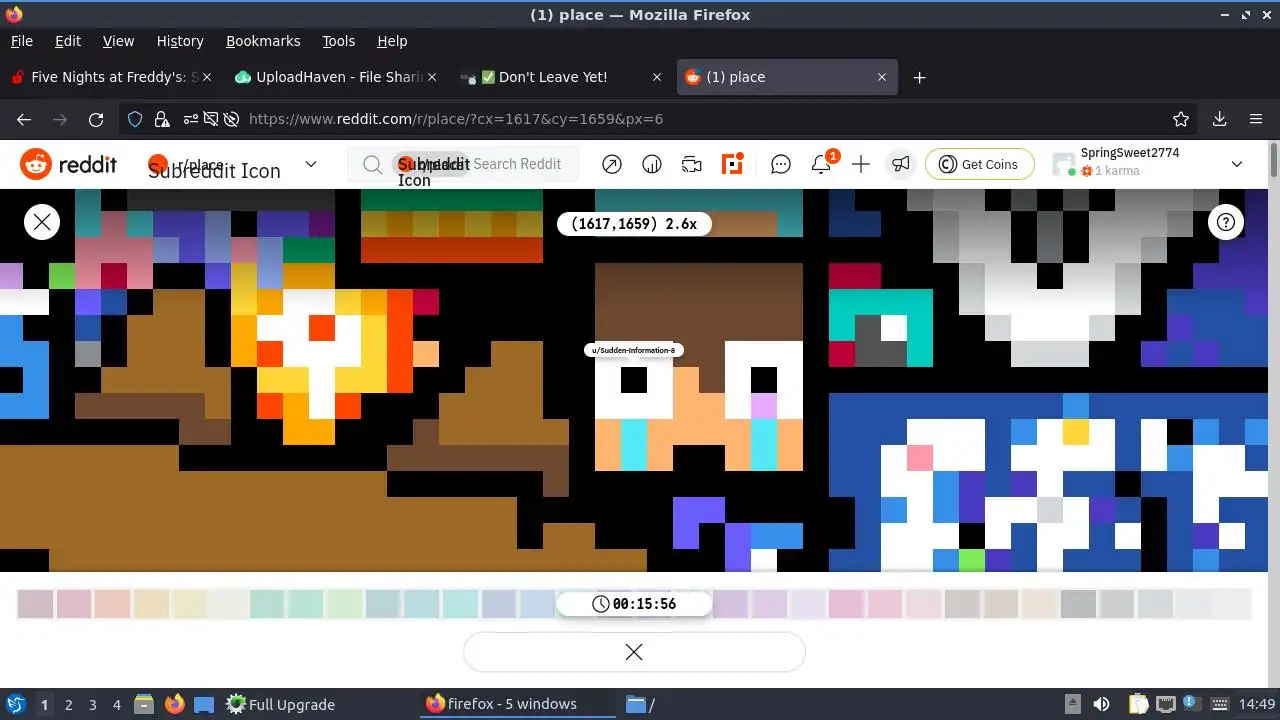The height and width of the screenshot is (720, 1280).
Task: Click the Reddit logo home link
Action: [69, 164]
